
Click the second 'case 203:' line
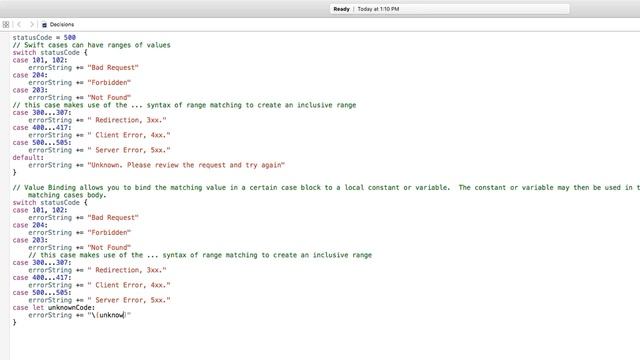click(x=30, y=240)
